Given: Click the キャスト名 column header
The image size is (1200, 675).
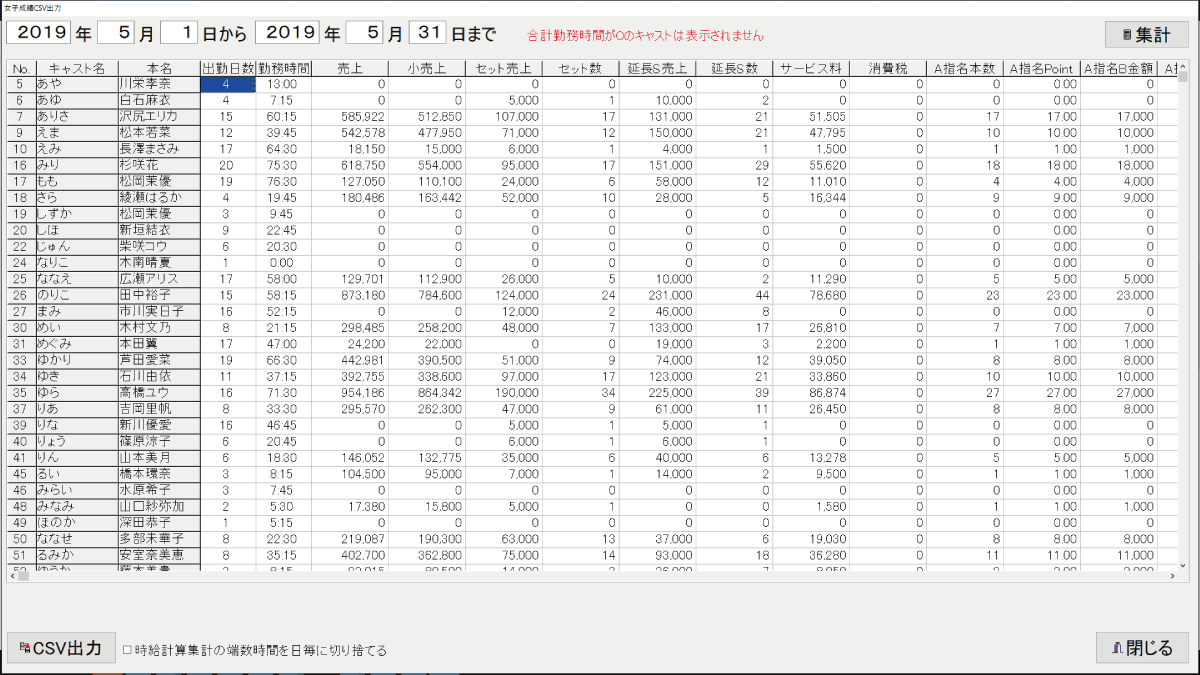Looking at the screenshot, I should coord(75,69).
